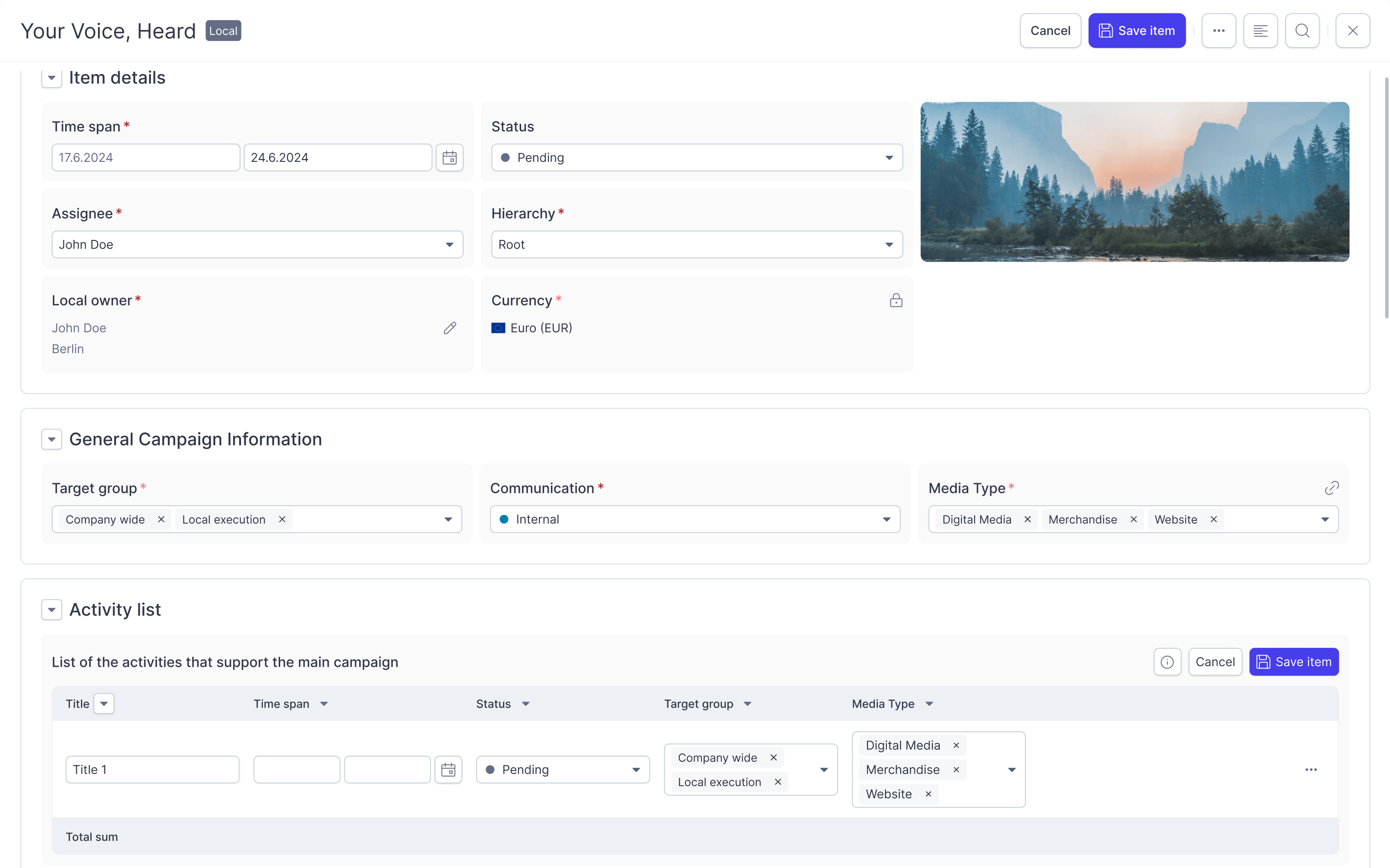Click Save item in the page header
Viewport: 1390px width, 868px height.
1137,30
